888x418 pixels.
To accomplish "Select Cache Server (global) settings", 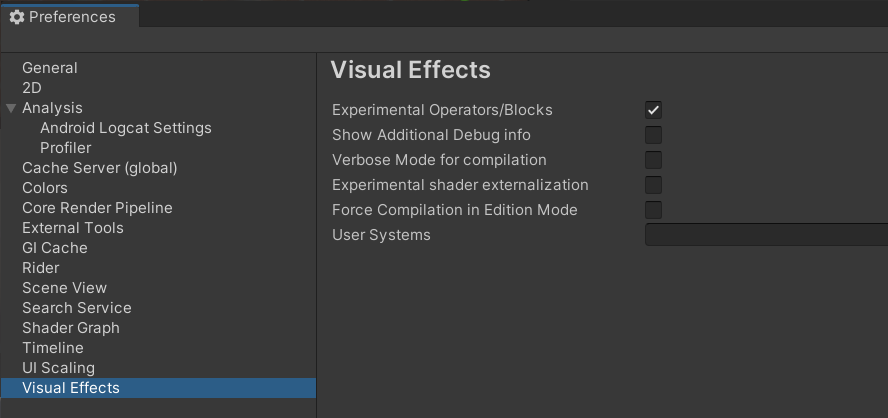I will click(x=100, y=168).
